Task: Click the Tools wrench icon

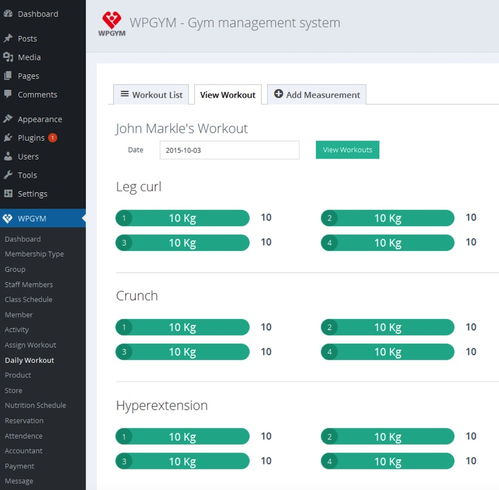Action: [8, 175]
